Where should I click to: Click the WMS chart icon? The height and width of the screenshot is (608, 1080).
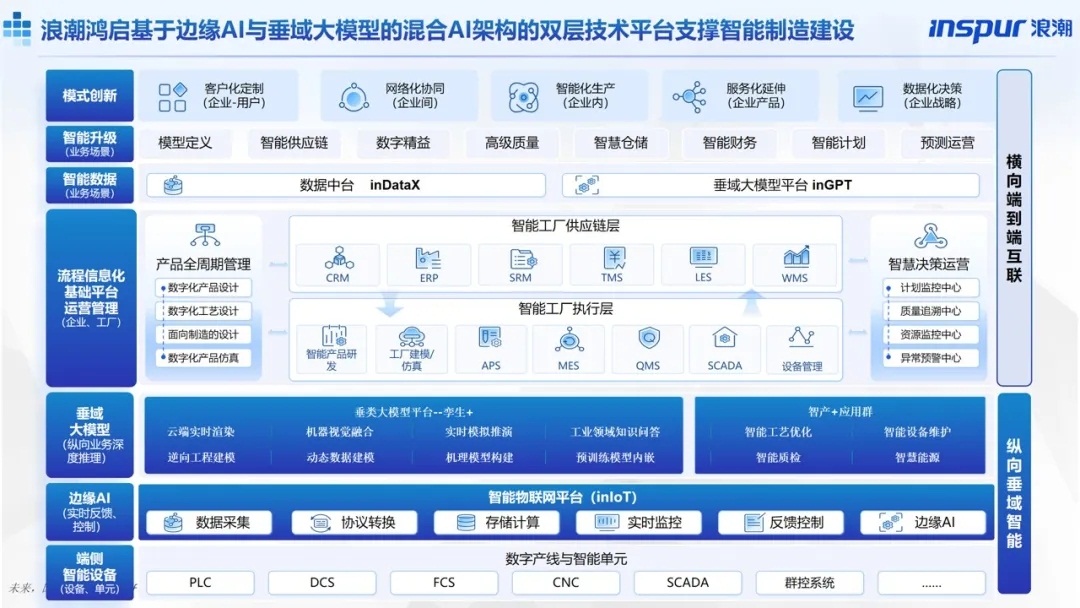tap(796, 258)
